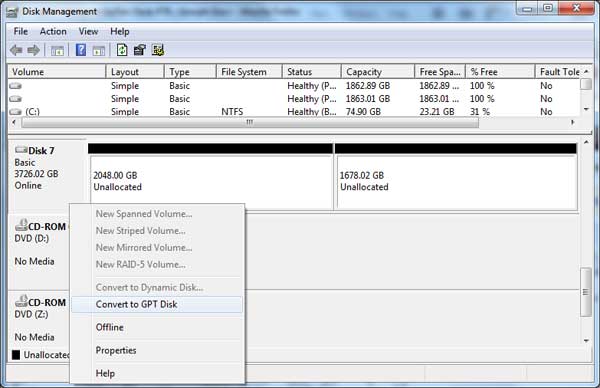Image resolution: width=600 pixels, height=388 pixels.
Task: Click the 23.21 GB free space cell
Action: coord(437,112)
